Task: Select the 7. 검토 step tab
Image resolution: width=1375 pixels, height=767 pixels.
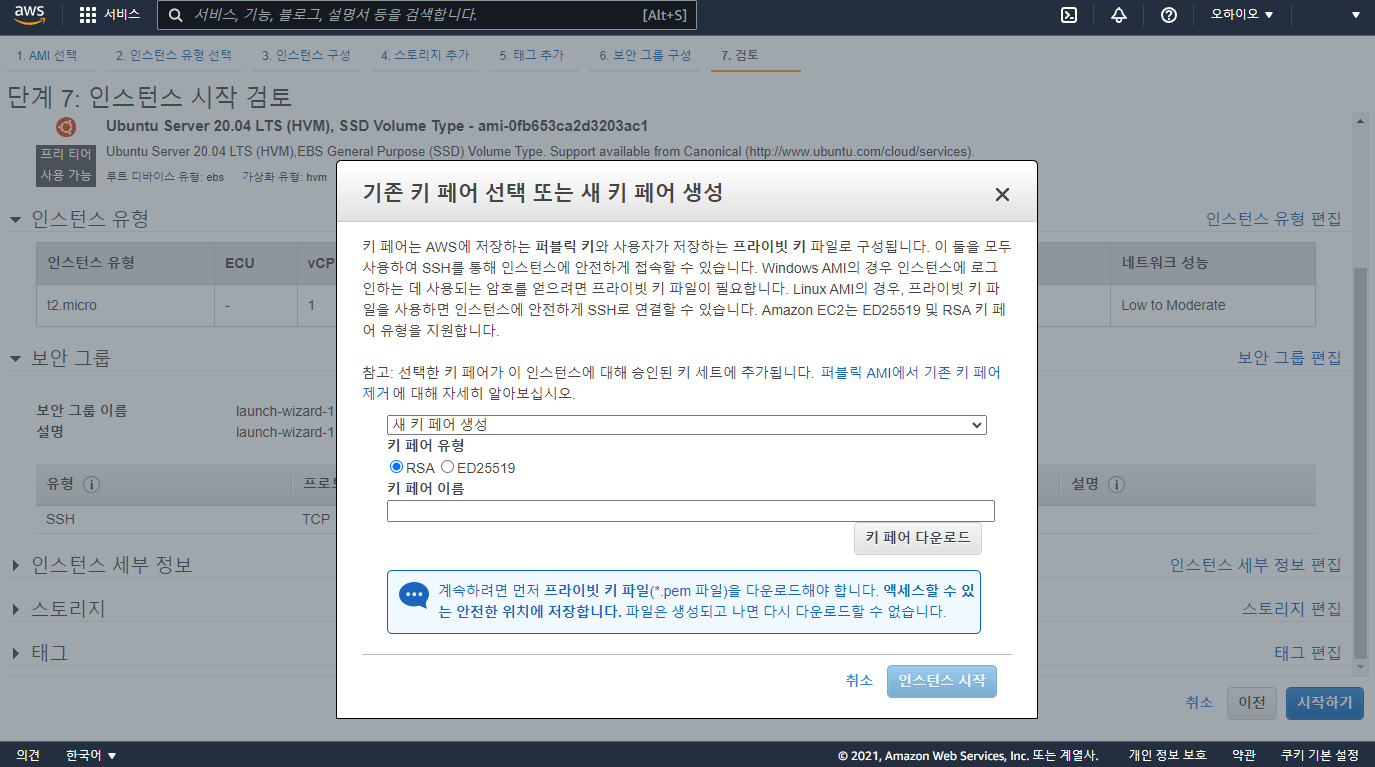Action: [x=740, y=56]
